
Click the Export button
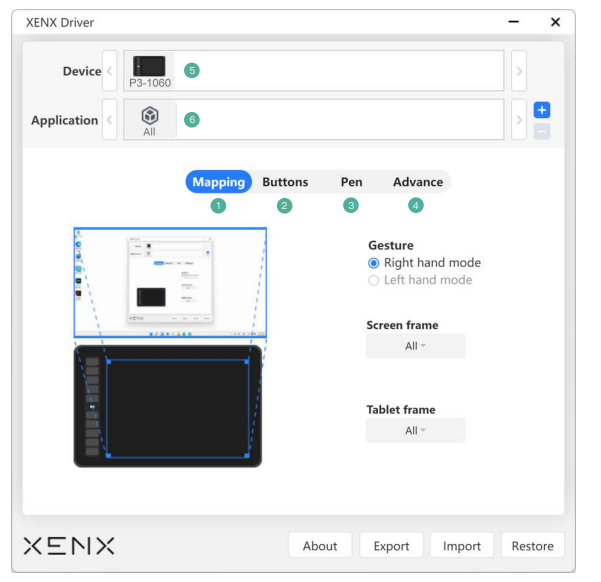click(391, 546)
